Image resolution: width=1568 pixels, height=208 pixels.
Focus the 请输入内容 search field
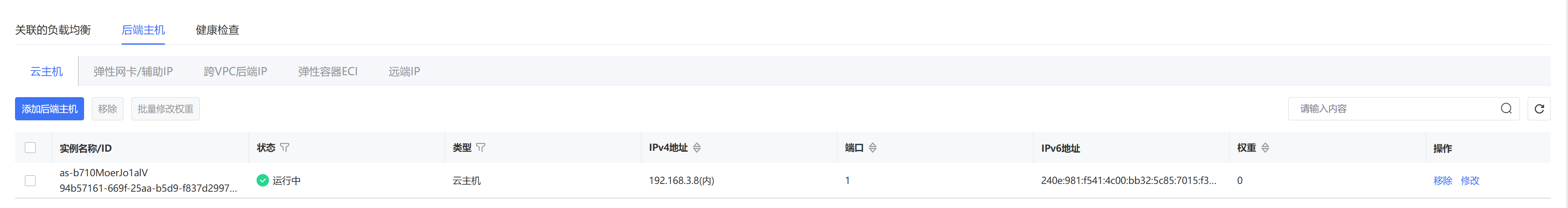coord(1394,109)
